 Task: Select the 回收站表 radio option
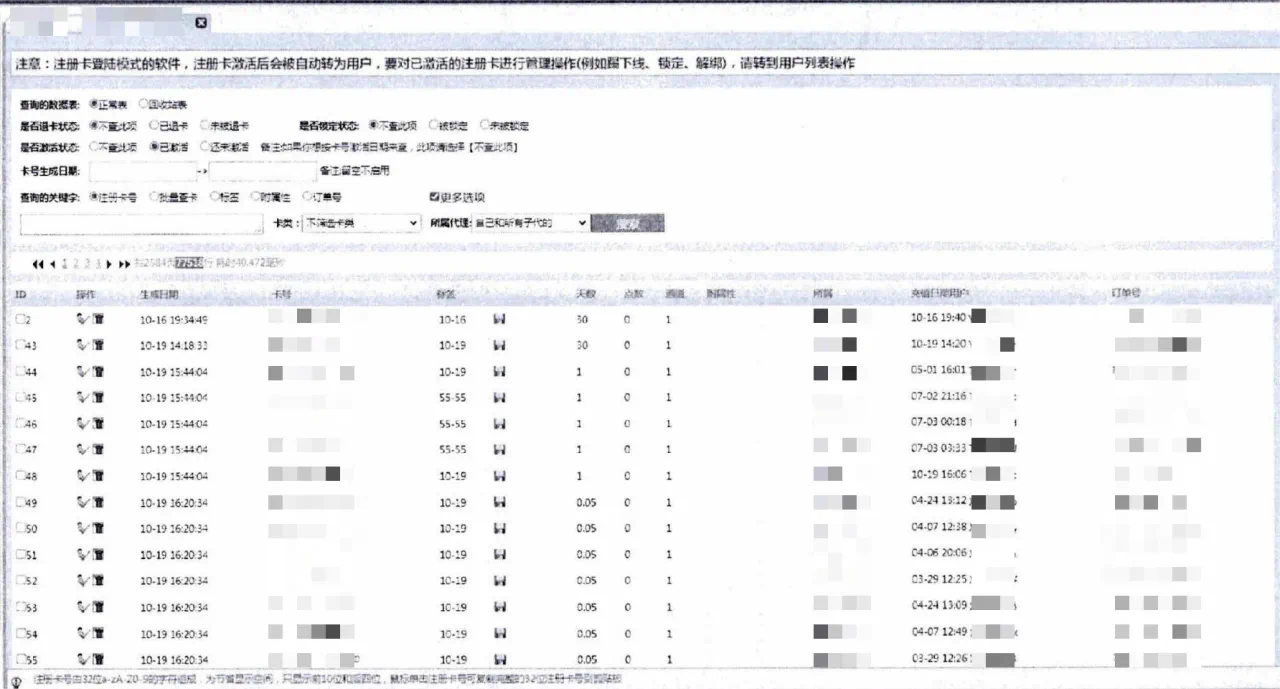(143, 104)
